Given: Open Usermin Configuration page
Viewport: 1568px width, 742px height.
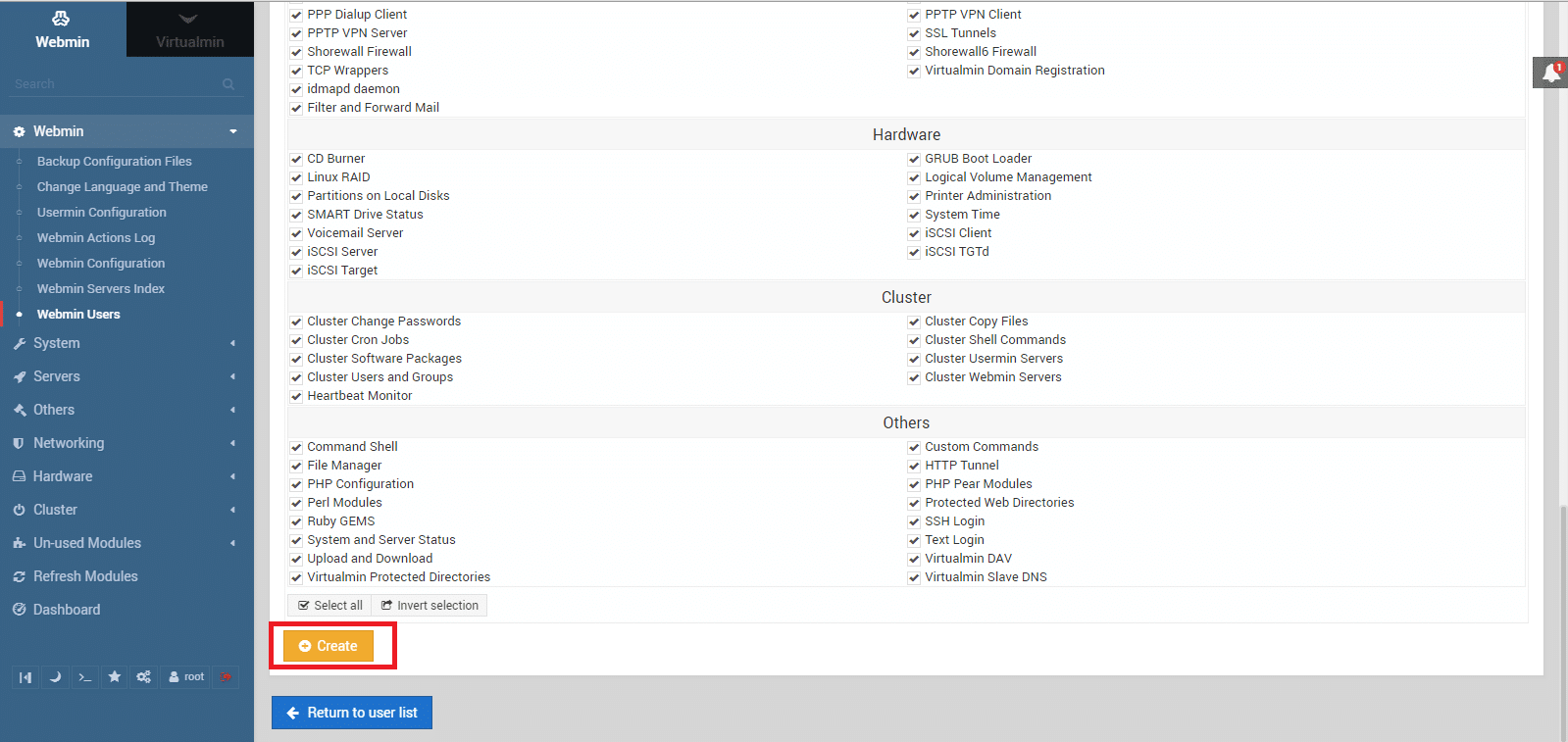Looking at the screenshot, I should (x=101, y=213).
